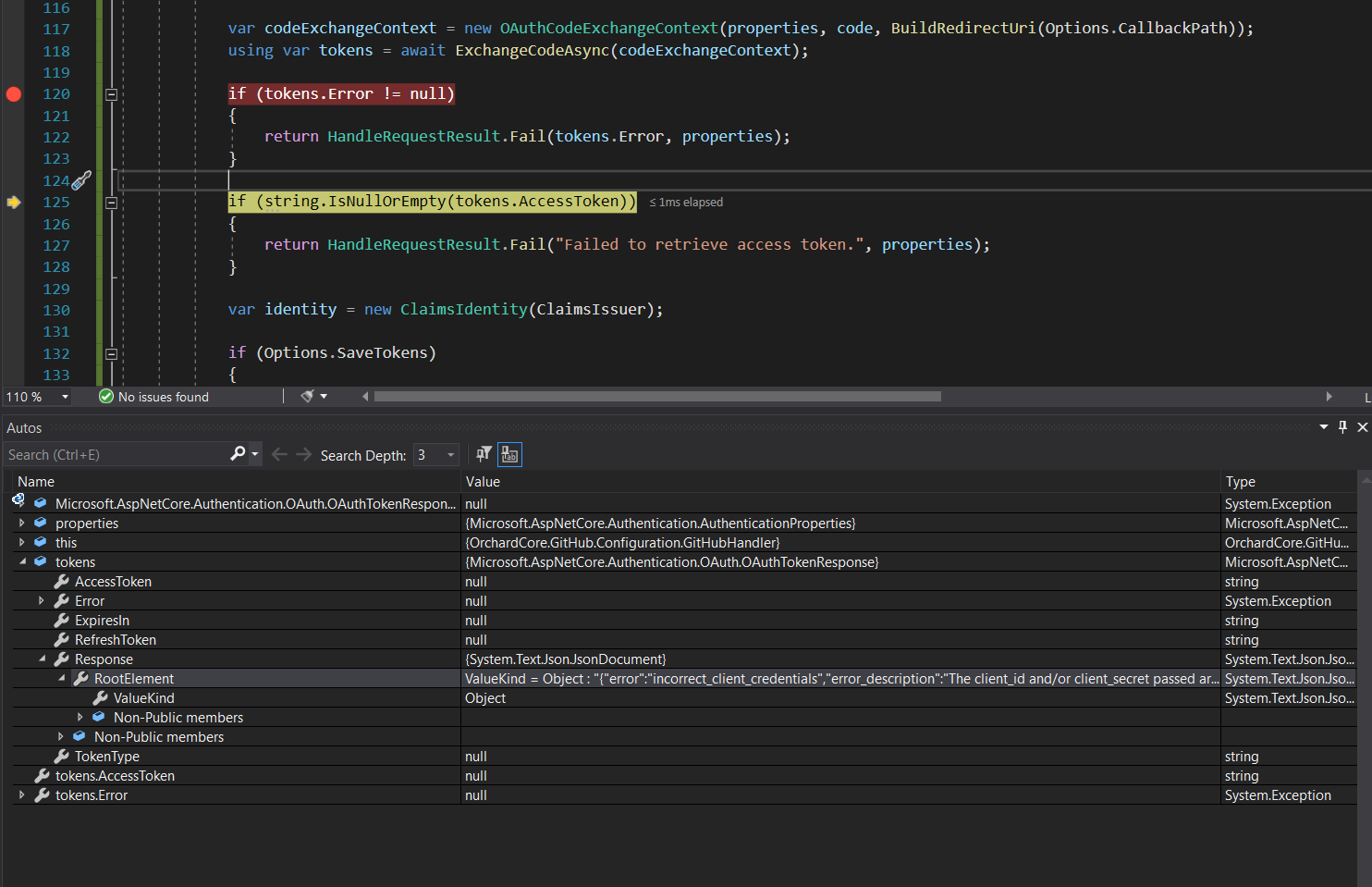1372x887 pixels.
Task: Toggle the breakpoint on line 120
Action: click(x=13, y=93)
